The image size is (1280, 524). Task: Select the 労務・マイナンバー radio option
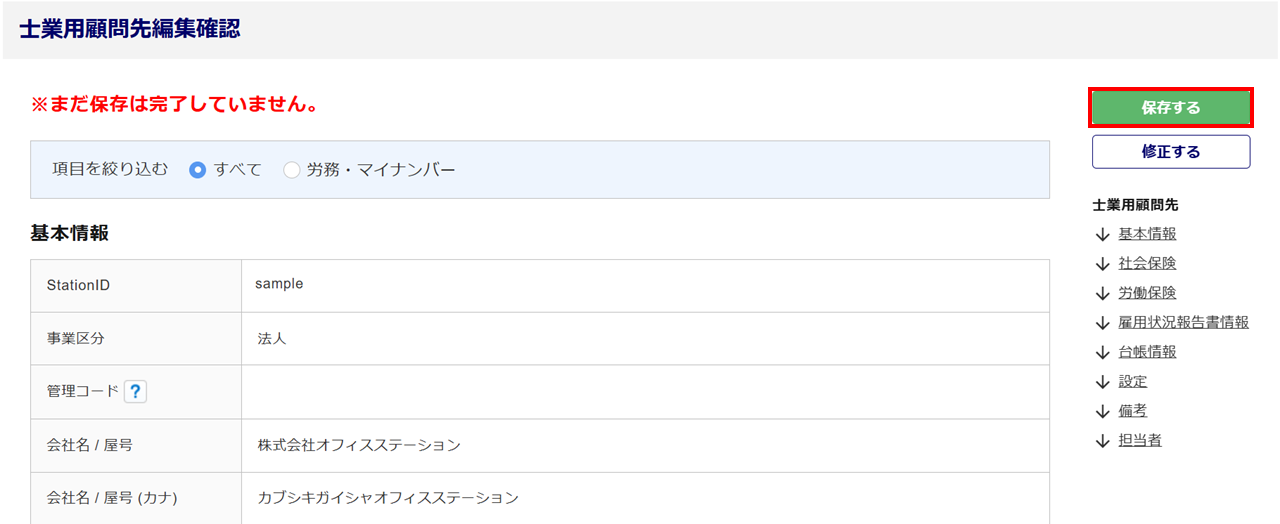[x=292, y=170]
